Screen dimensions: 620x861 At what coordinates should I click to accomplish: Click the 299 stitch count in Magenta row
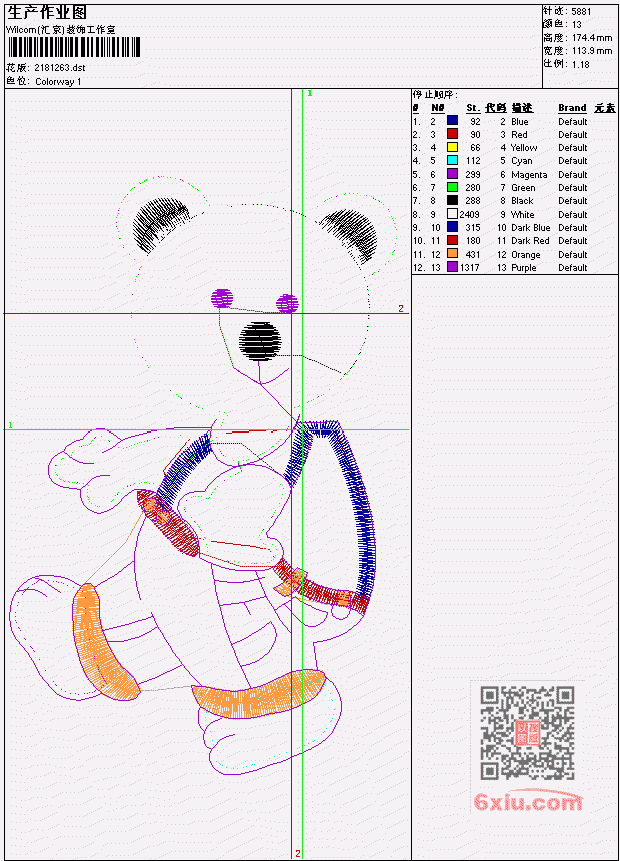[x=473, y=175]
